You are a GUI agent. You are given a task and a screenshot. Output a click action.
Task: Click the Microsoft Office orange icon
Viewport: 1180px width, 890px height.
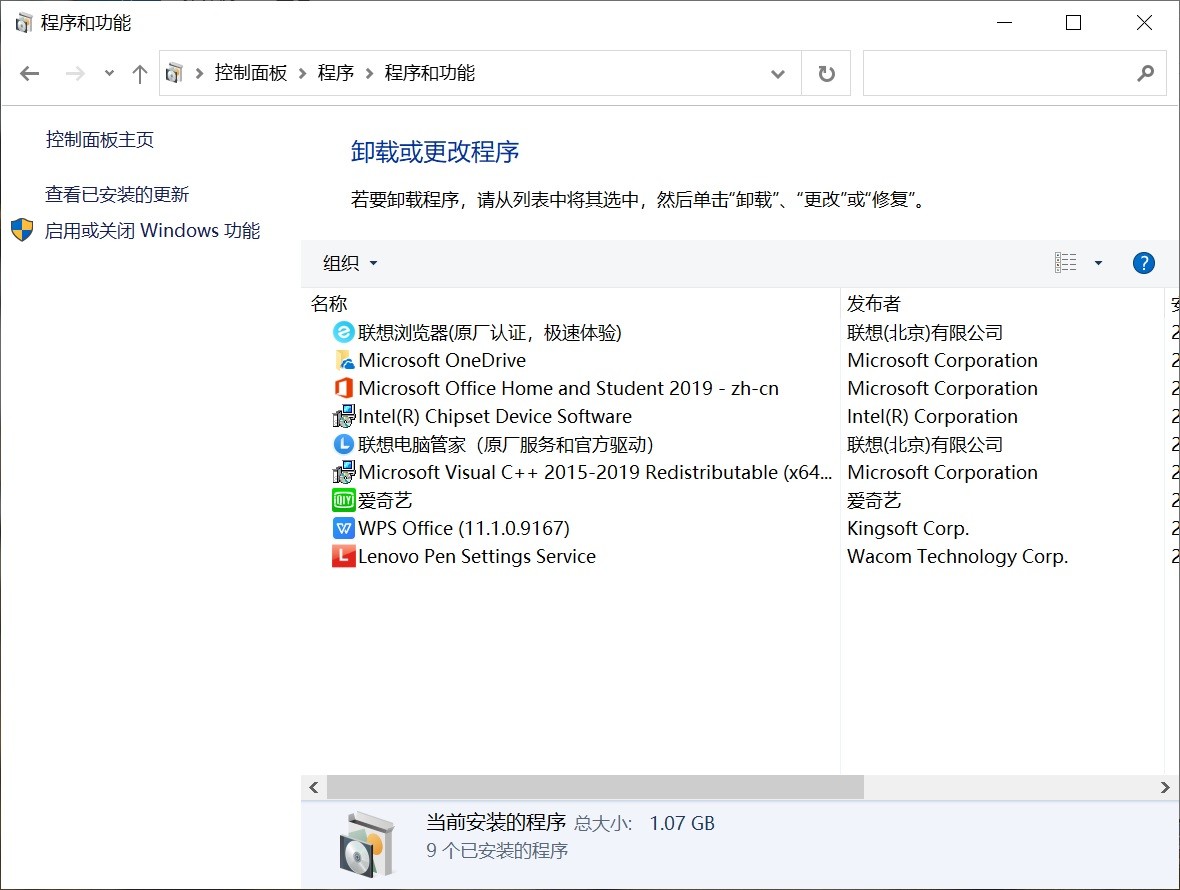pyautogui.click(x=343, y=388)
